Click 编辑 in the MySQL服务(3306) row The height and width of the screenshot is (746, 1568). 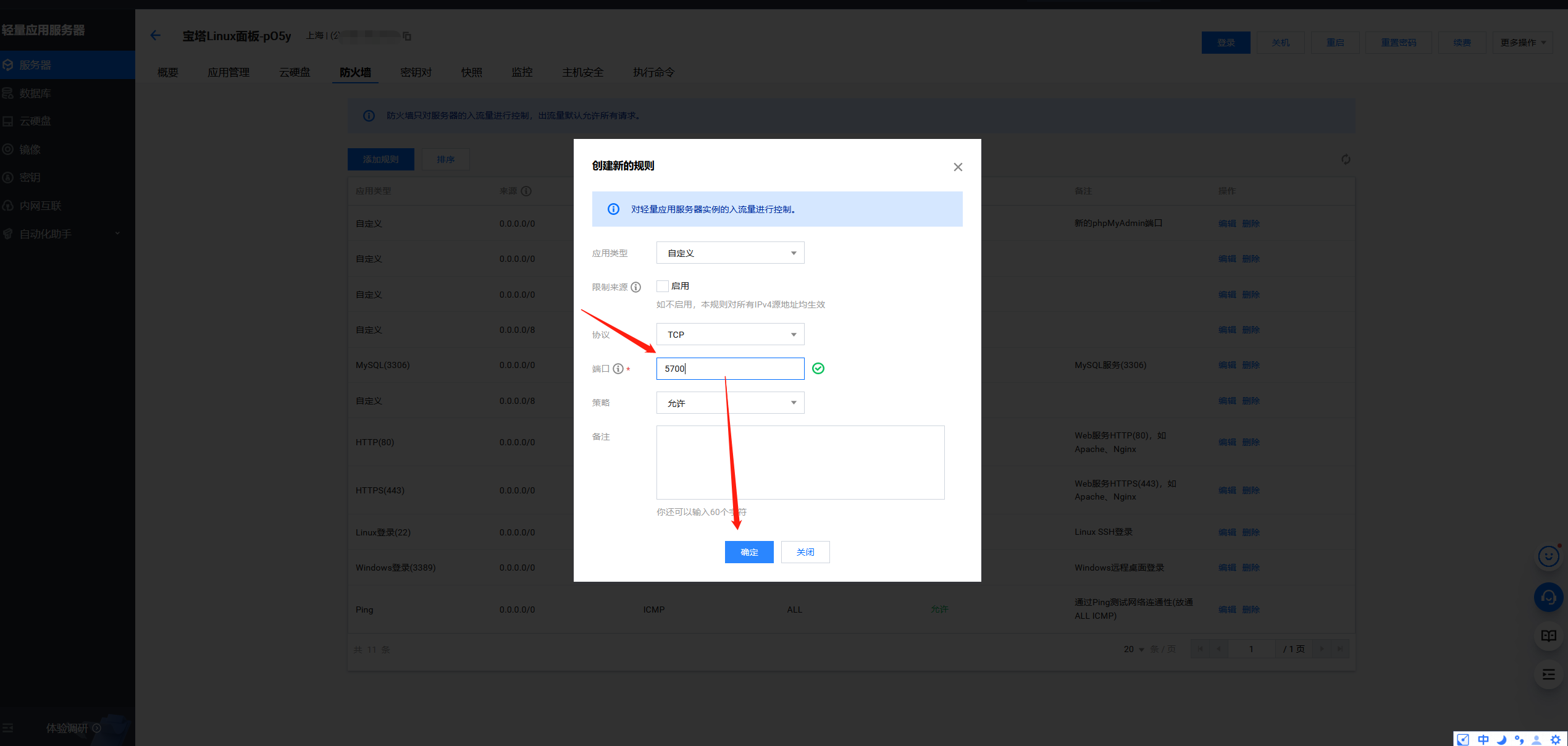pyautogui.click(x=1227, y=365)
